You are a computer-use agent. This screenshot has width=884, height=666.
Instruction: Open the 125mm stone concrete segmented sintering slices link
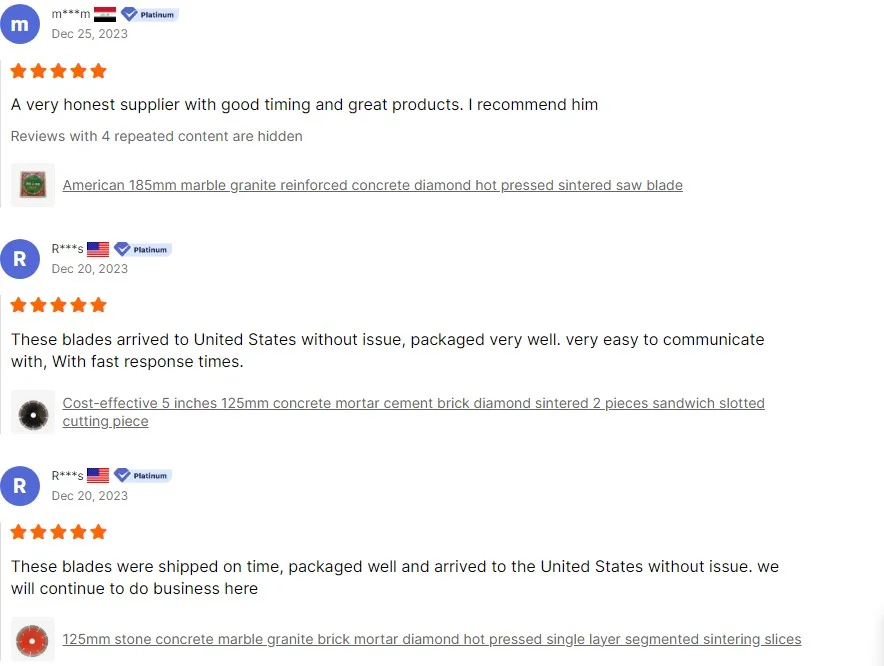(x=431, y=639)
